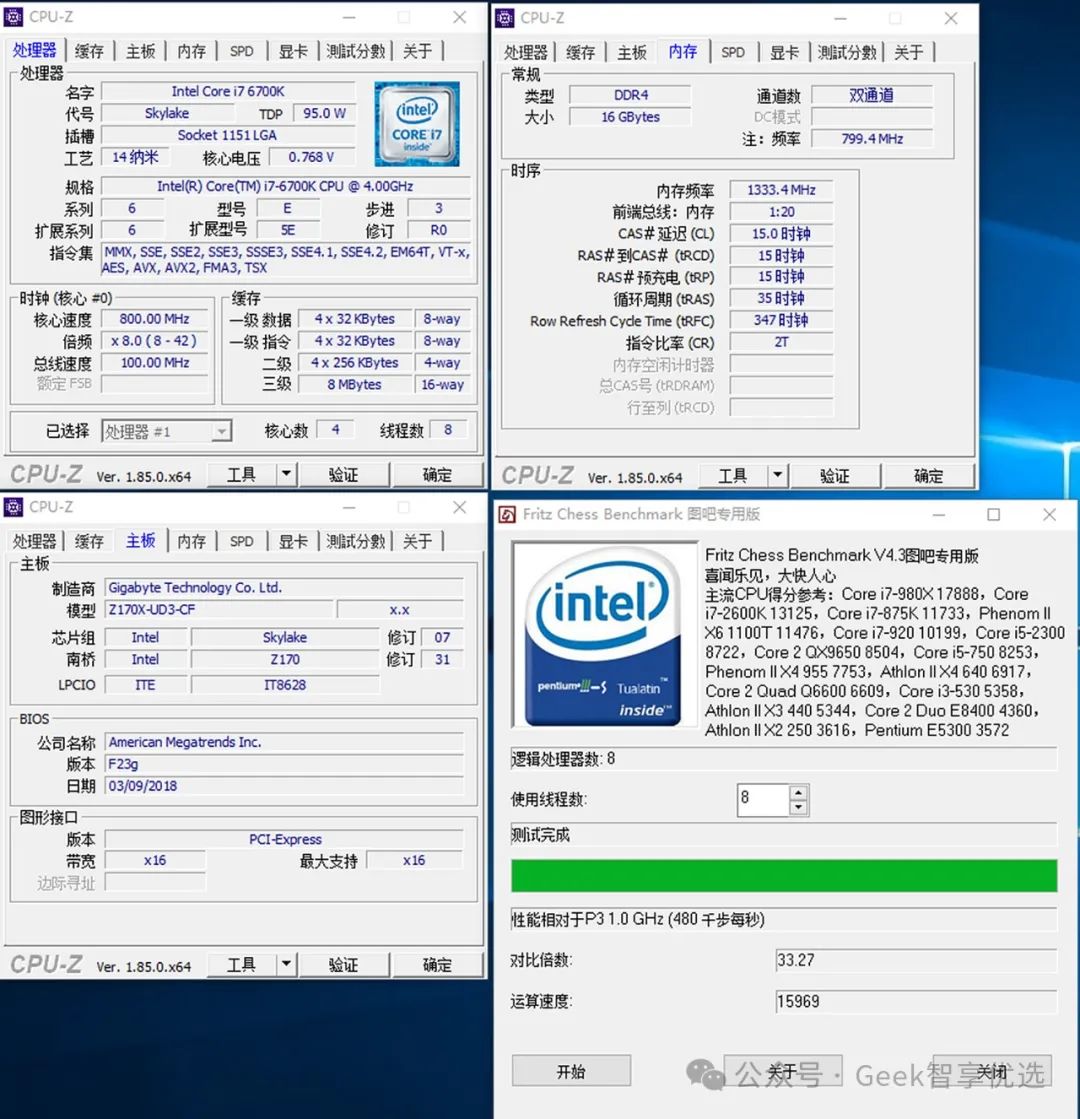Click 验证 button in processor CPU-Z window

pos(343,475)
